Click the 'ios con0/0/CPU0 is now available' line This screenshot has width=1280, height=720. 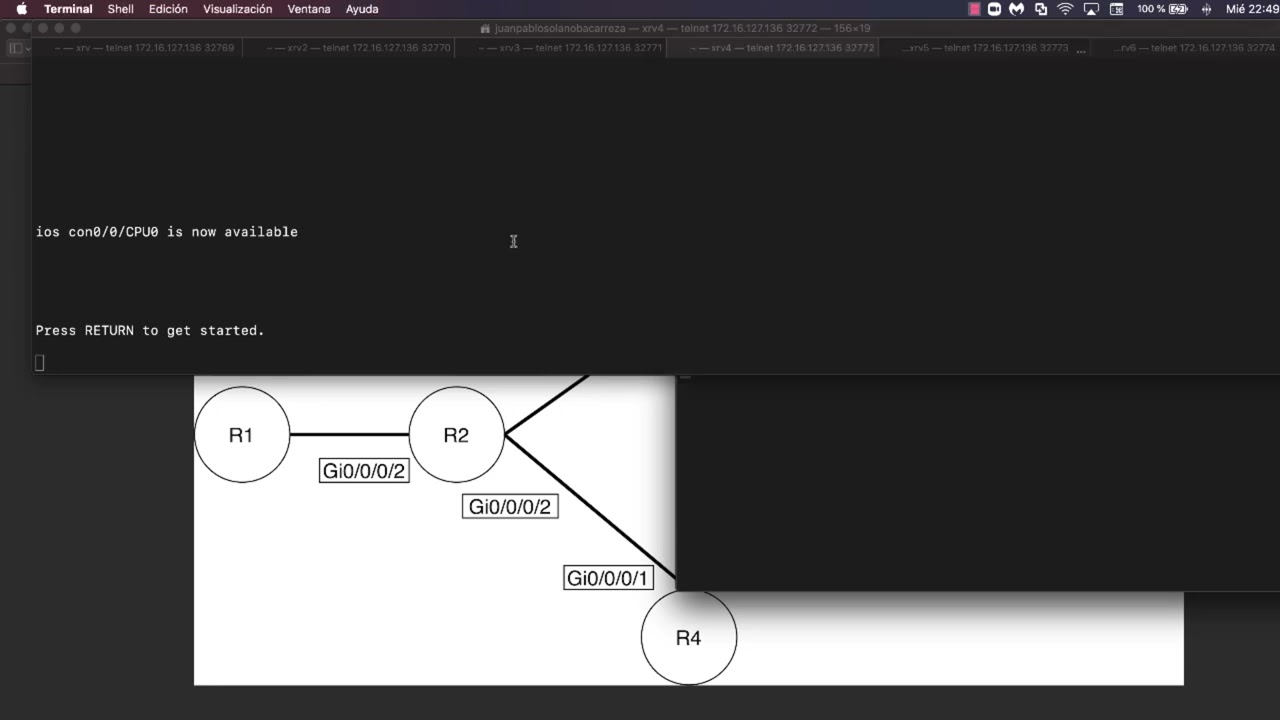[x=167, y=232]
